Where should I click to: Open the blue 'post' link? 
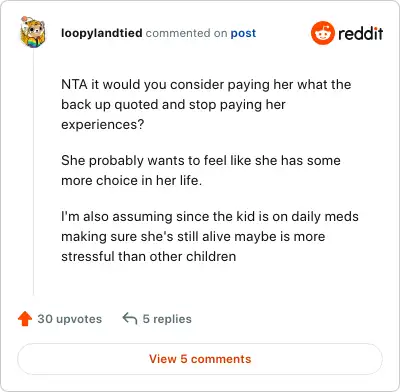coord(243,33)
